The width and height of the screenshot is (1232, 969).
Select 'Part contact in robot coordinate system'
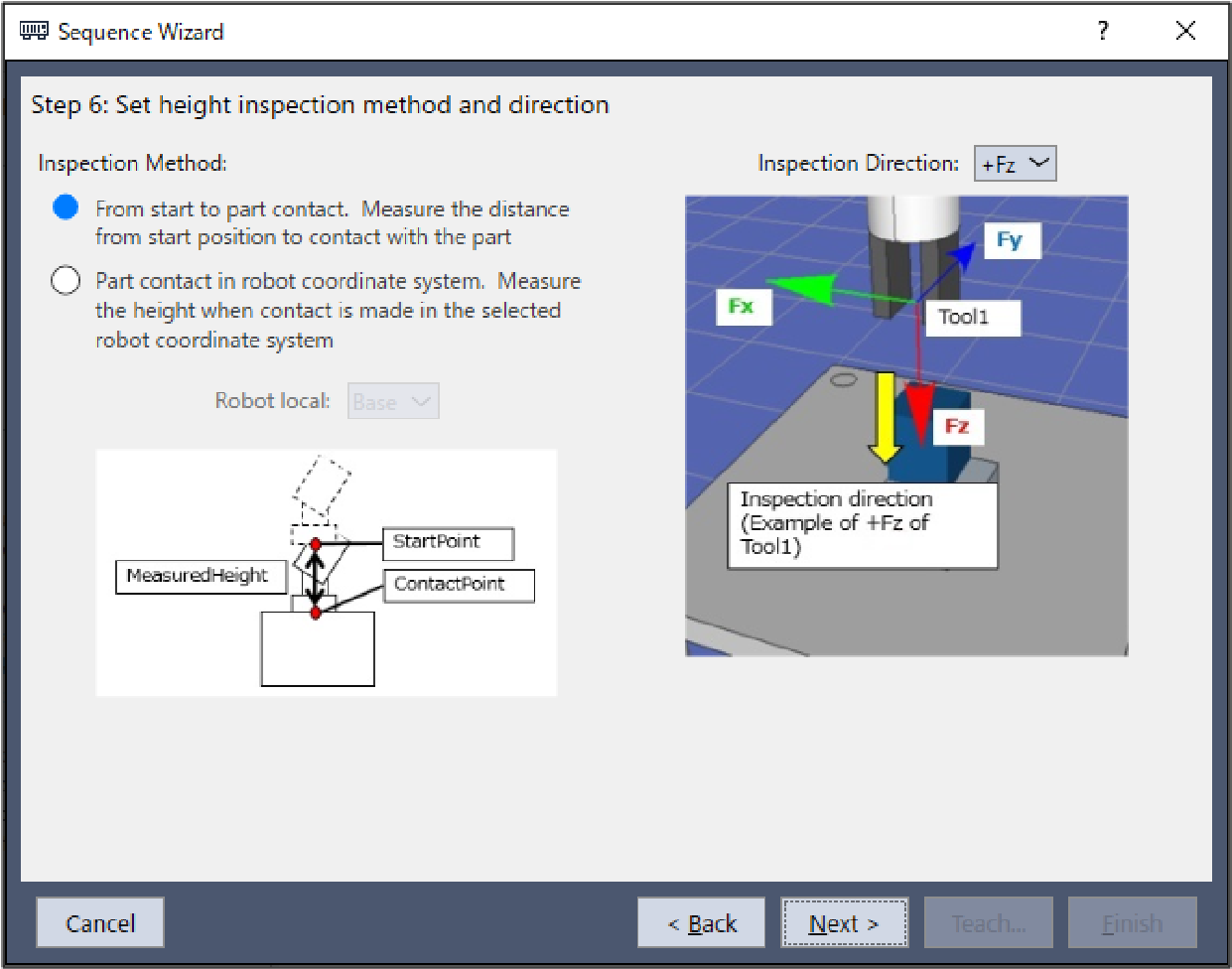66,281
